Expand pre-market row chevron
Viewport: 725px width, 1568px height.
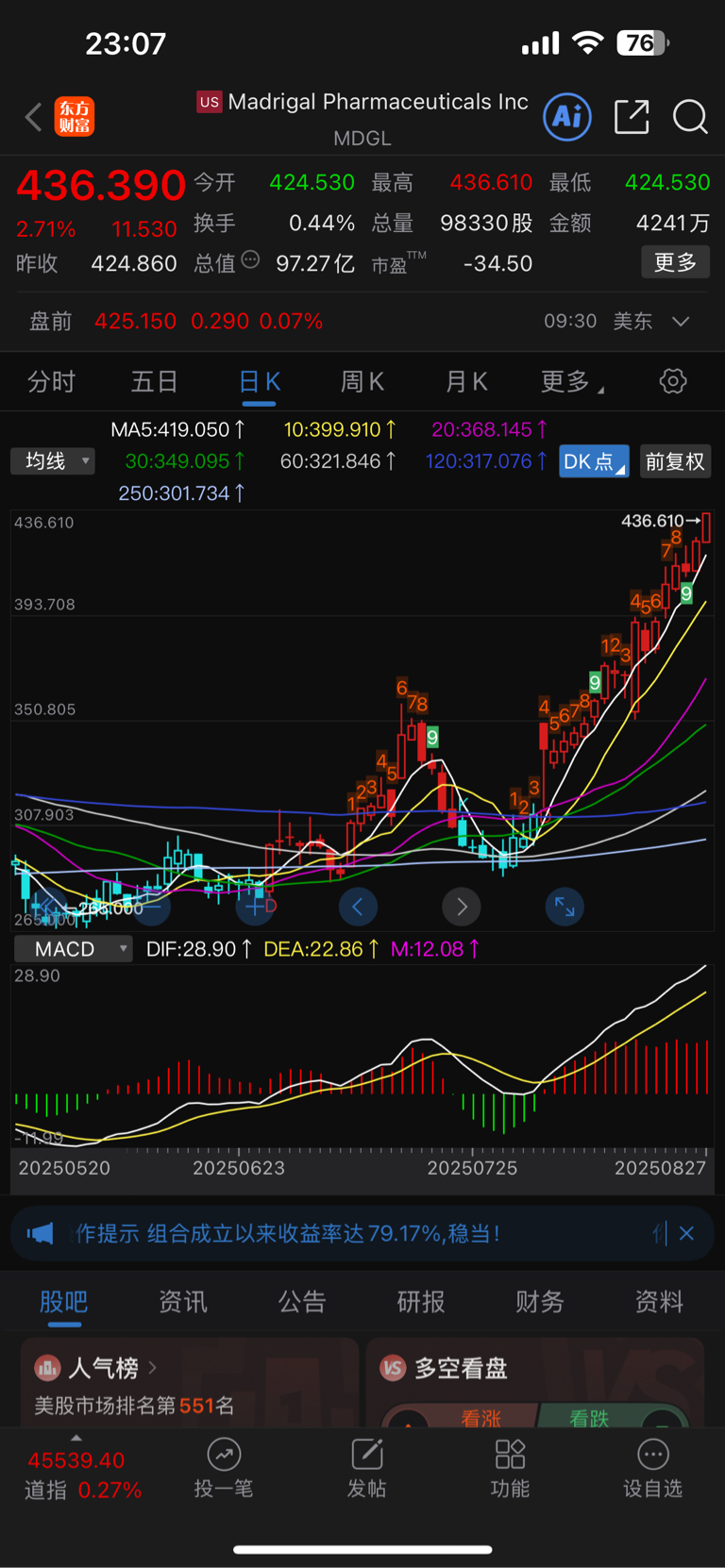click(681, 321)
